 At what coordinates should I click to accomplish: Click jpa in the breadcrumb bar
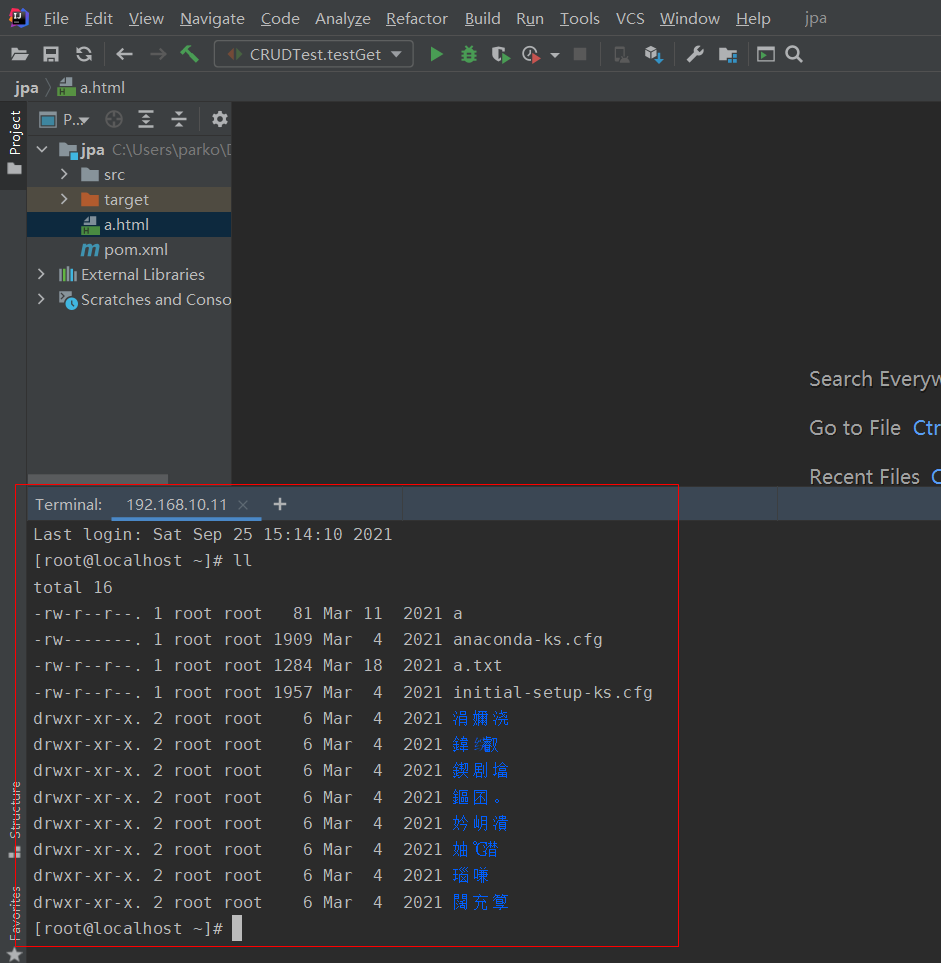(x=26, y=88)
